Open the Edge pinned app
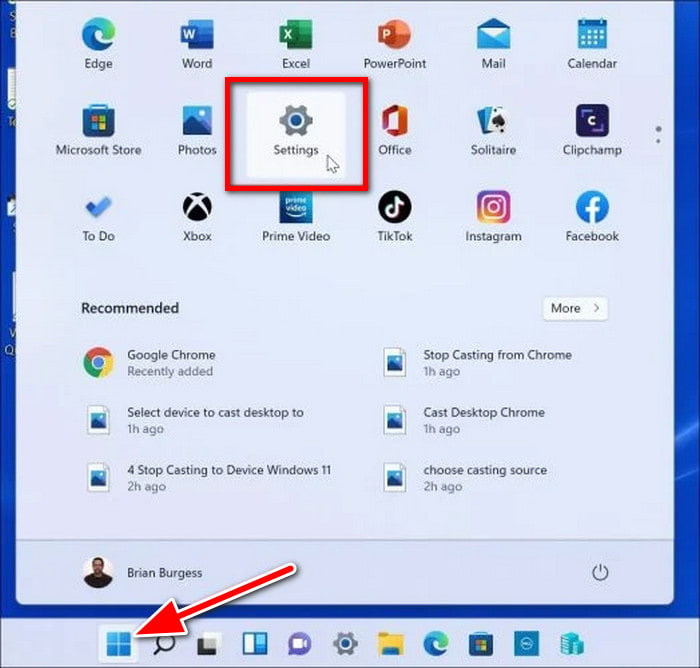This screenshot has height=668, width=700. pos(99,44)
